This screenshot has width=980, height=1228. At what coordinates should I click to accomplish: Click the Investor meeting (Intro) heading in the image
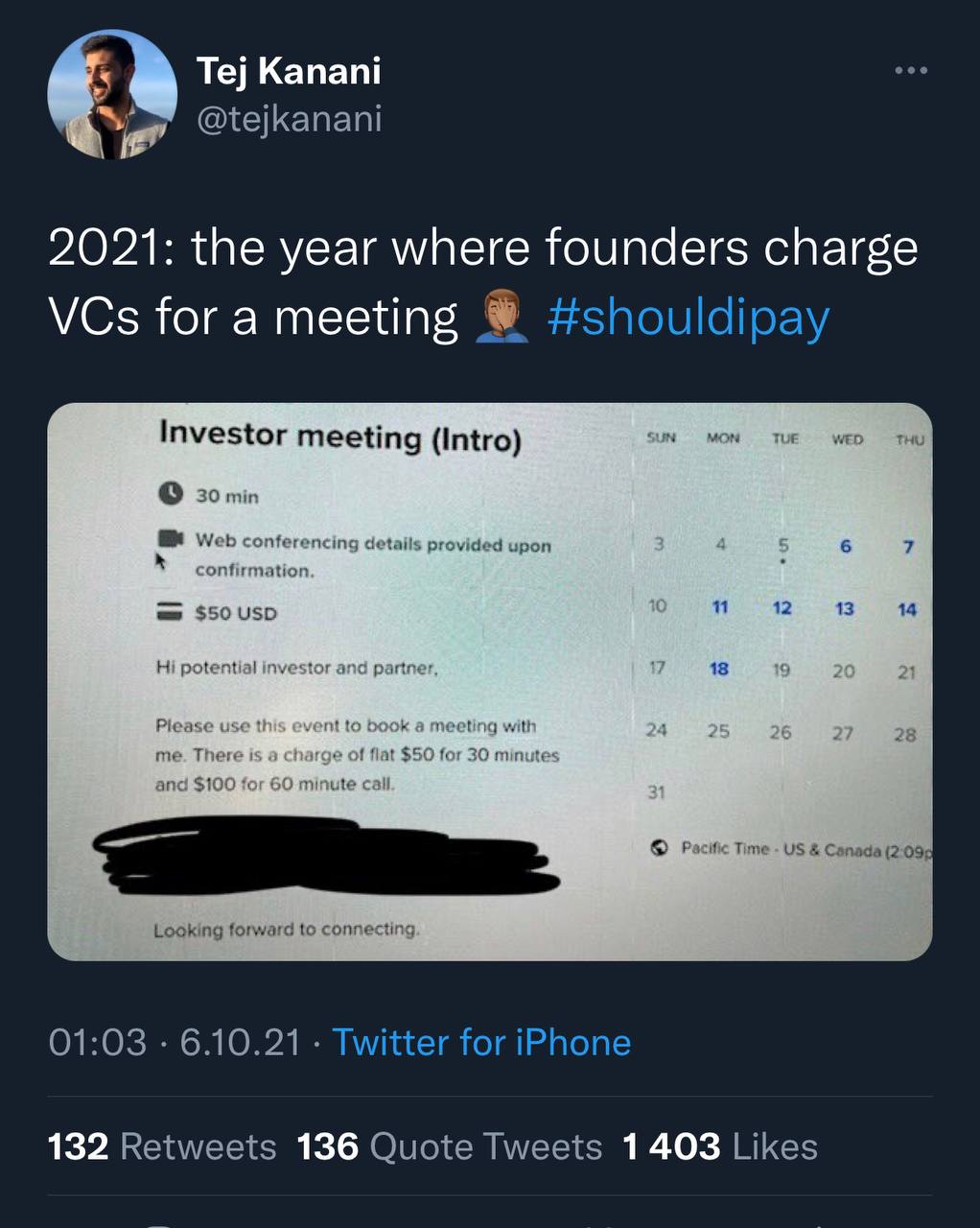pos(339,437)
